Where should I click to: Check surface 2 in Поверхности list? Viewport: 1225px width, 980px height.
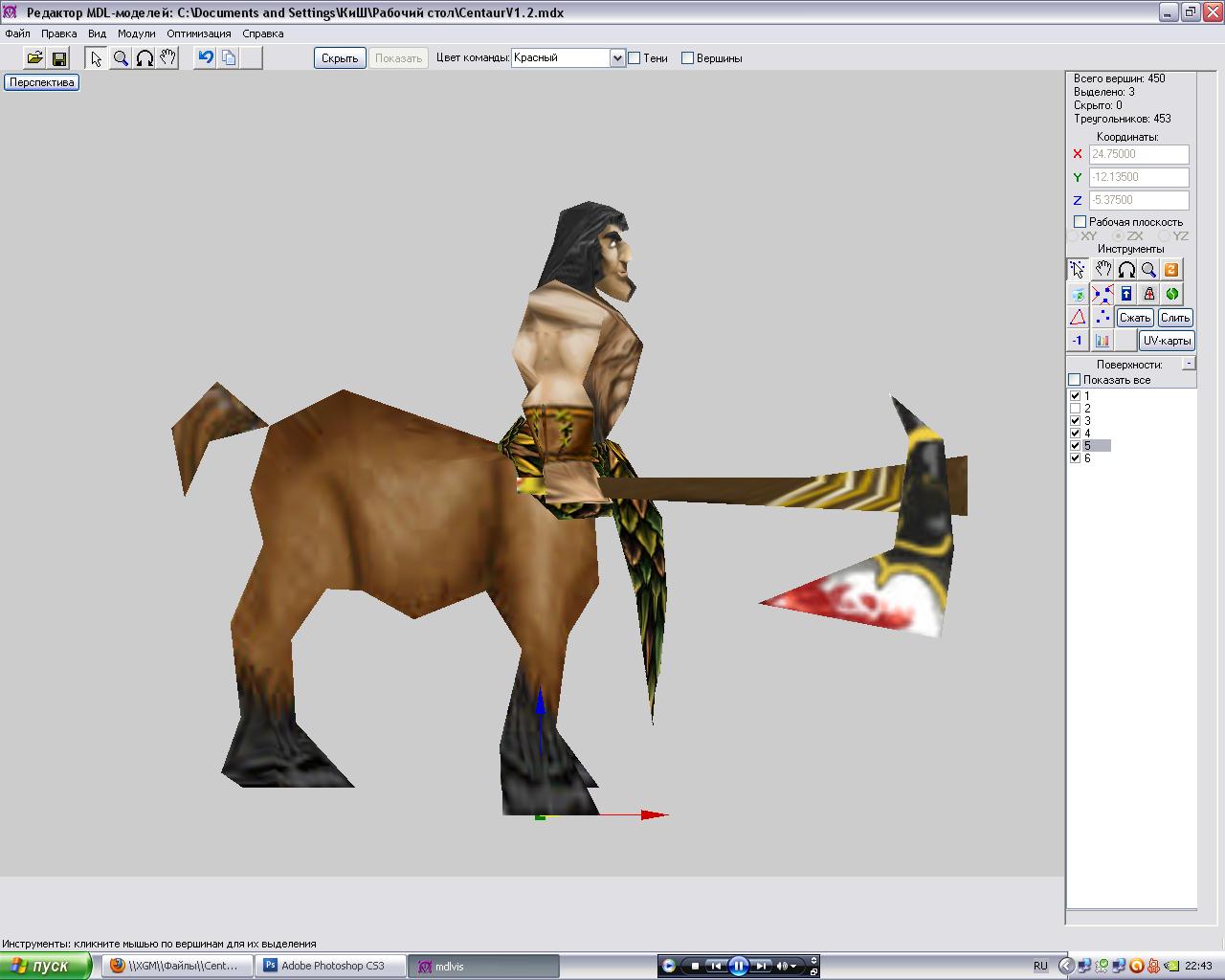click(1075, 408)
